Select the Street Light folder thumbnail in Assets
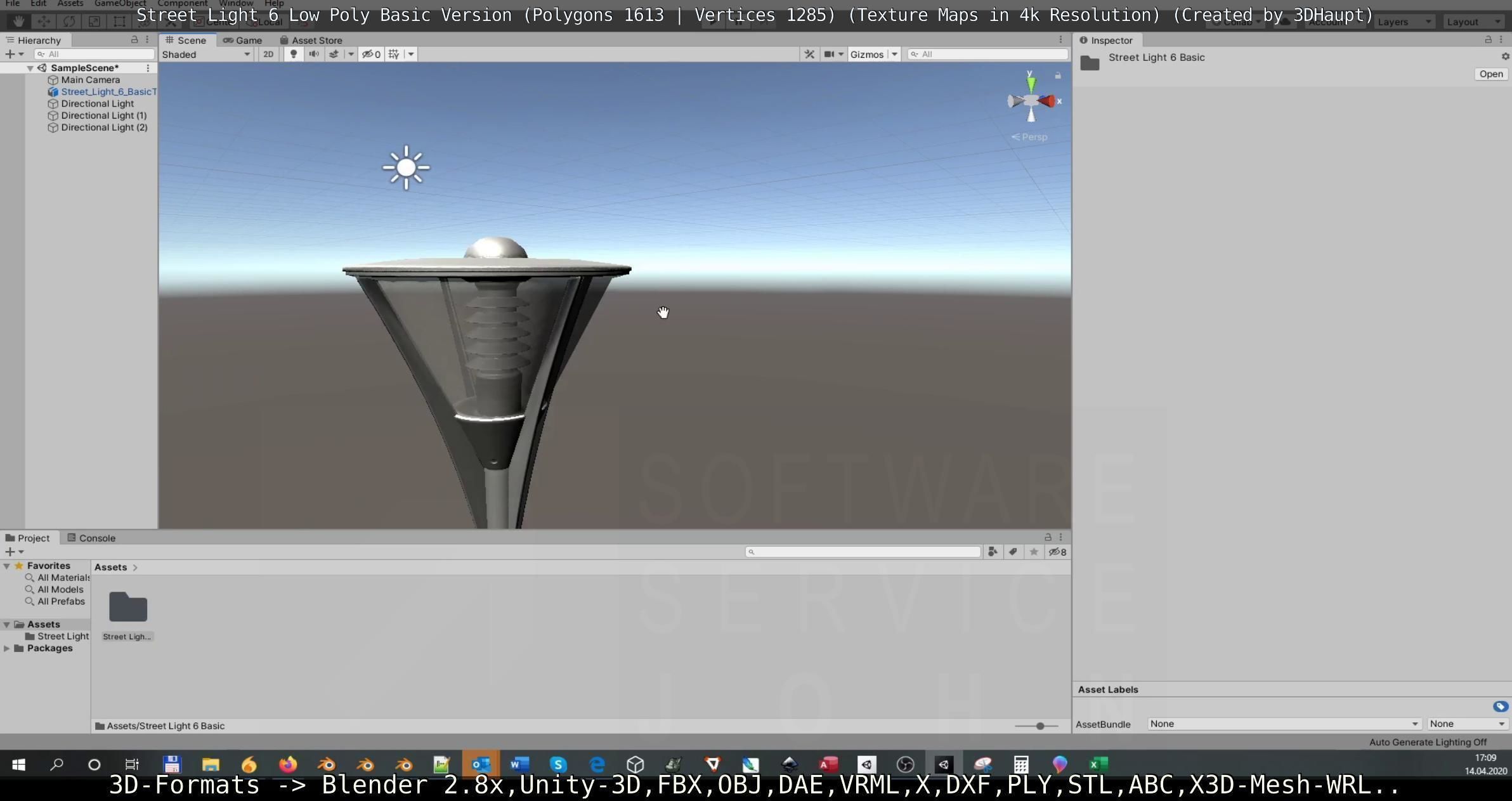 128,608
